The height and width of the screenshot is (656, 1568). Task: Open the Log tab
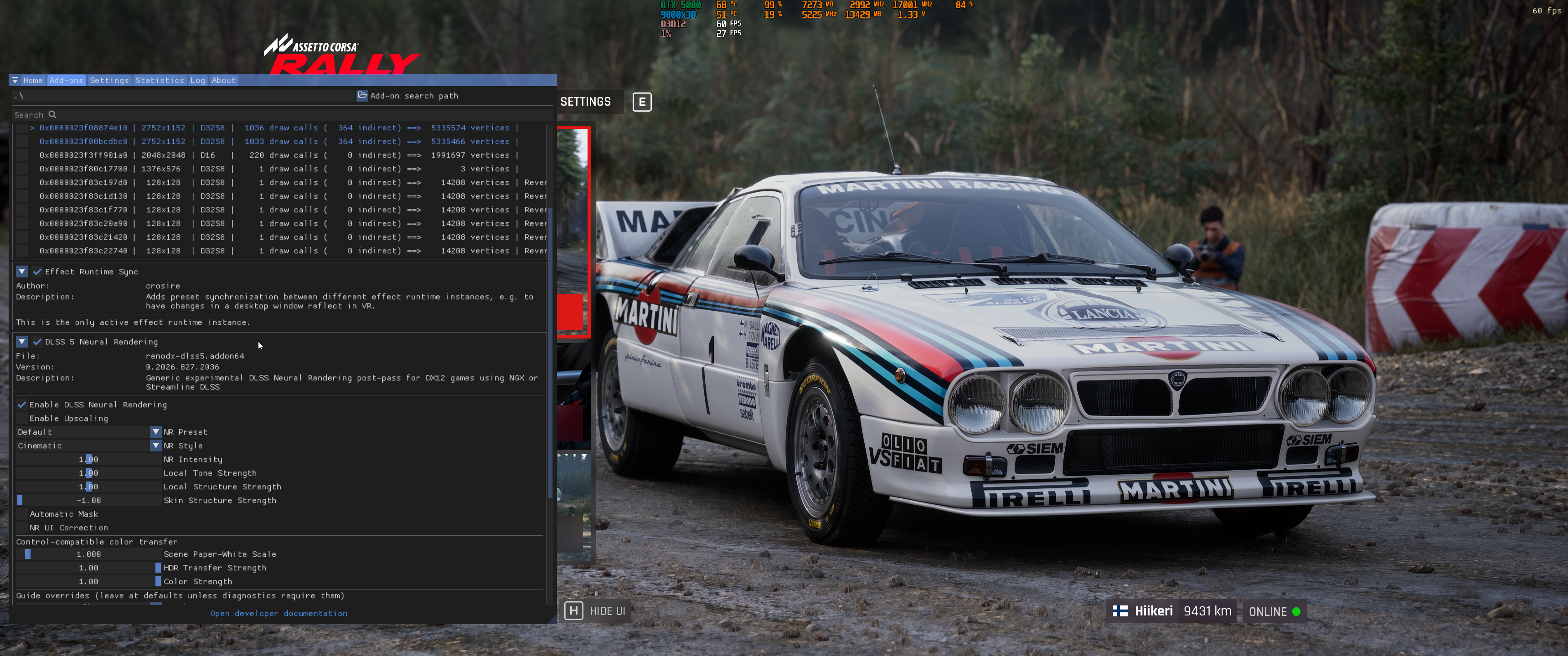tap(197, 80)
